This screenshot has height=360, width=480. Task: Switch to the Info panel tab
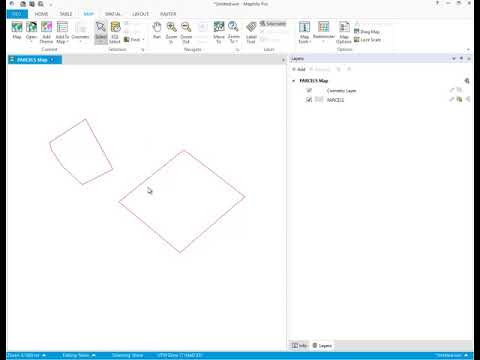[x=299, y=346]
